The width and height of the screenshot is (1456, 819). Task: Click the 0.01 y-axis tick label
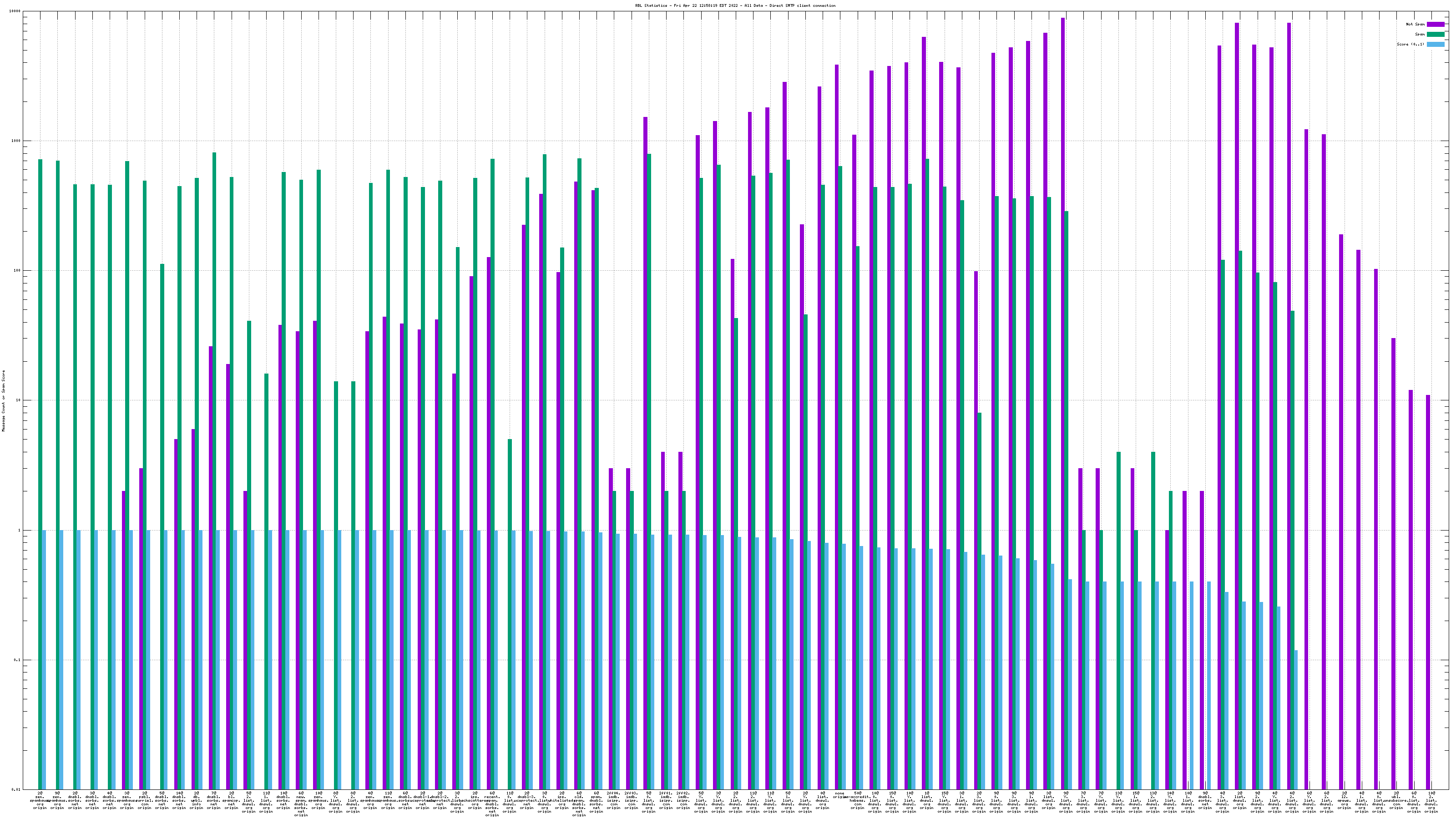(x=16, y=789)
